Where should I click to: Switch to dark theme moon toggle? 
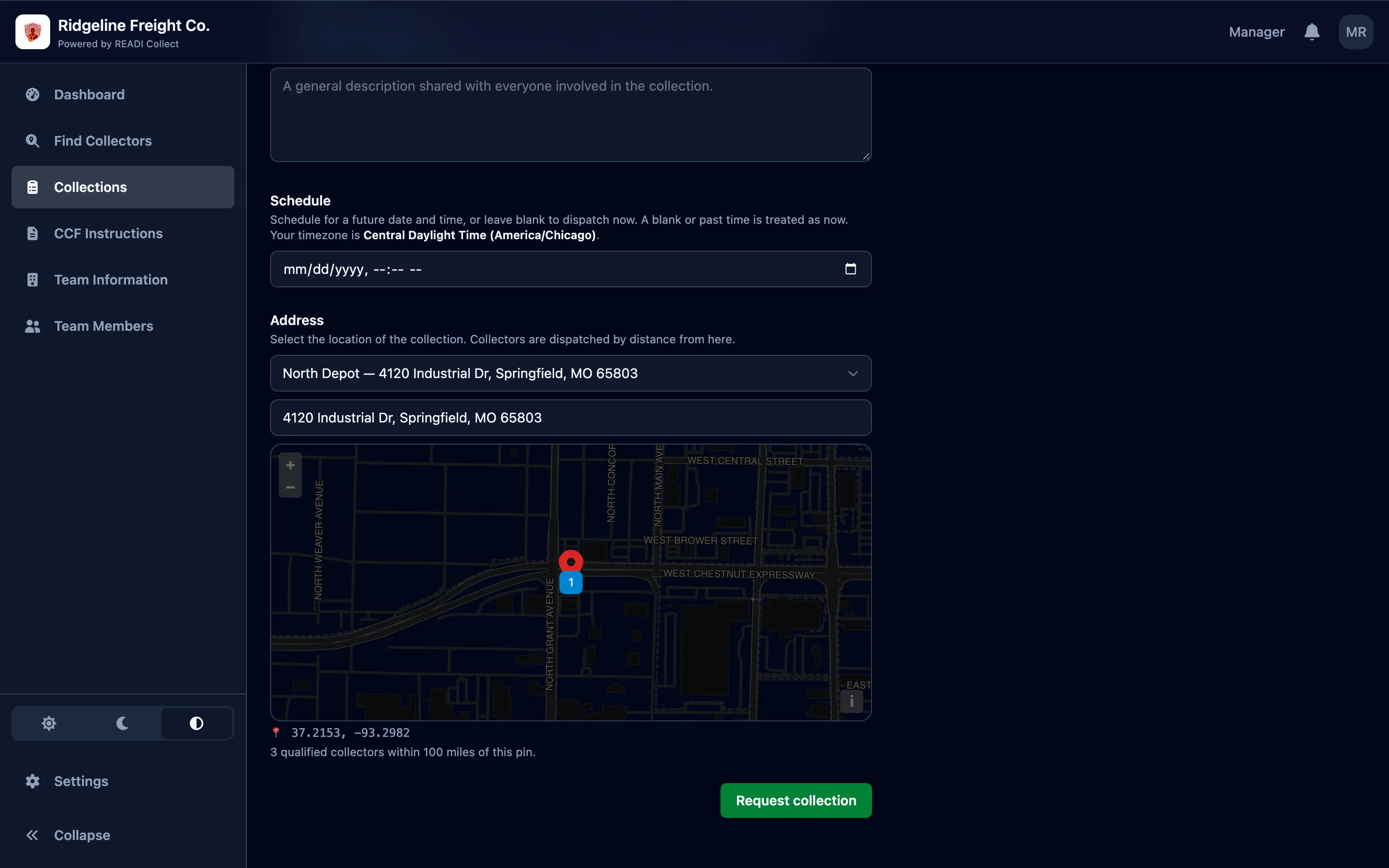click(122, 723)
